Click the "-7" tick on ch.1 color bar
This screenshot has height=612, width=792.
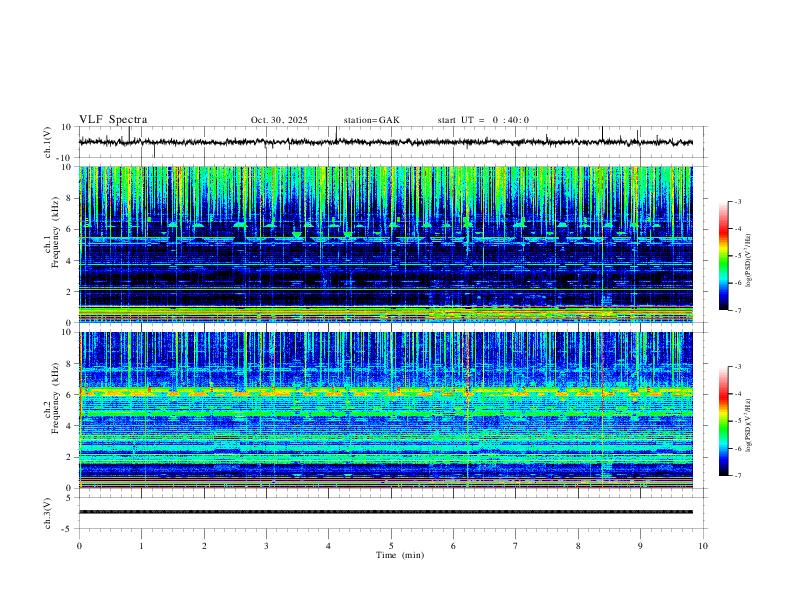point(738,311)
